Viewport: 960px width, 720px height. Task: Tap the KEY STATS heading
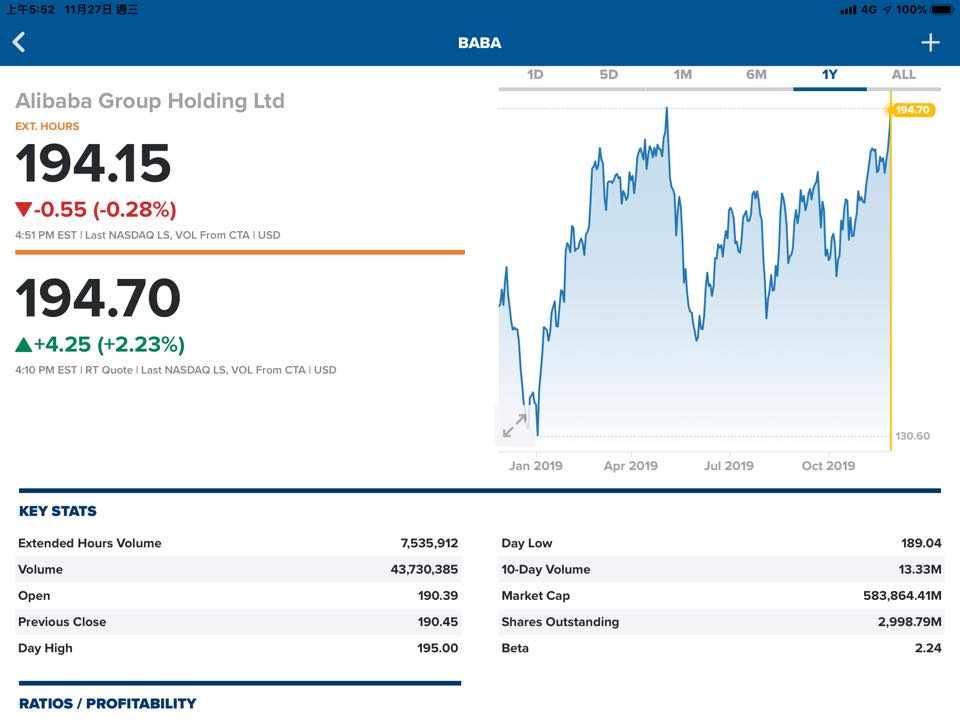tap(58, 511)
